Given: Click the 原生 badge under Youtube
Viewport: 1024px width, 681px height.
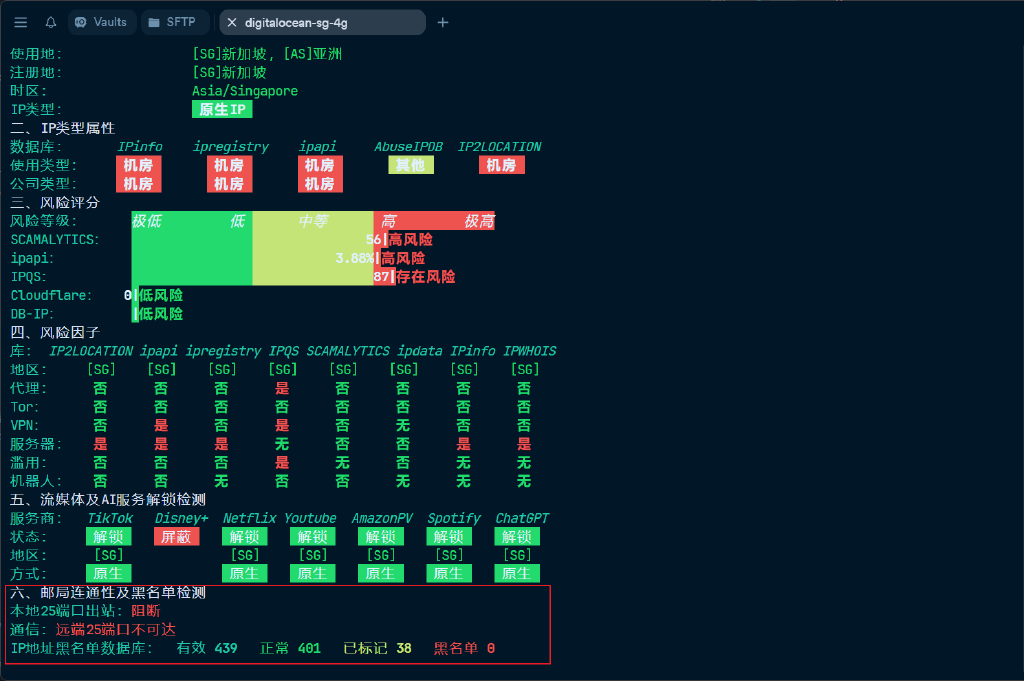Looking at the screenshot, I should (312, 573).
